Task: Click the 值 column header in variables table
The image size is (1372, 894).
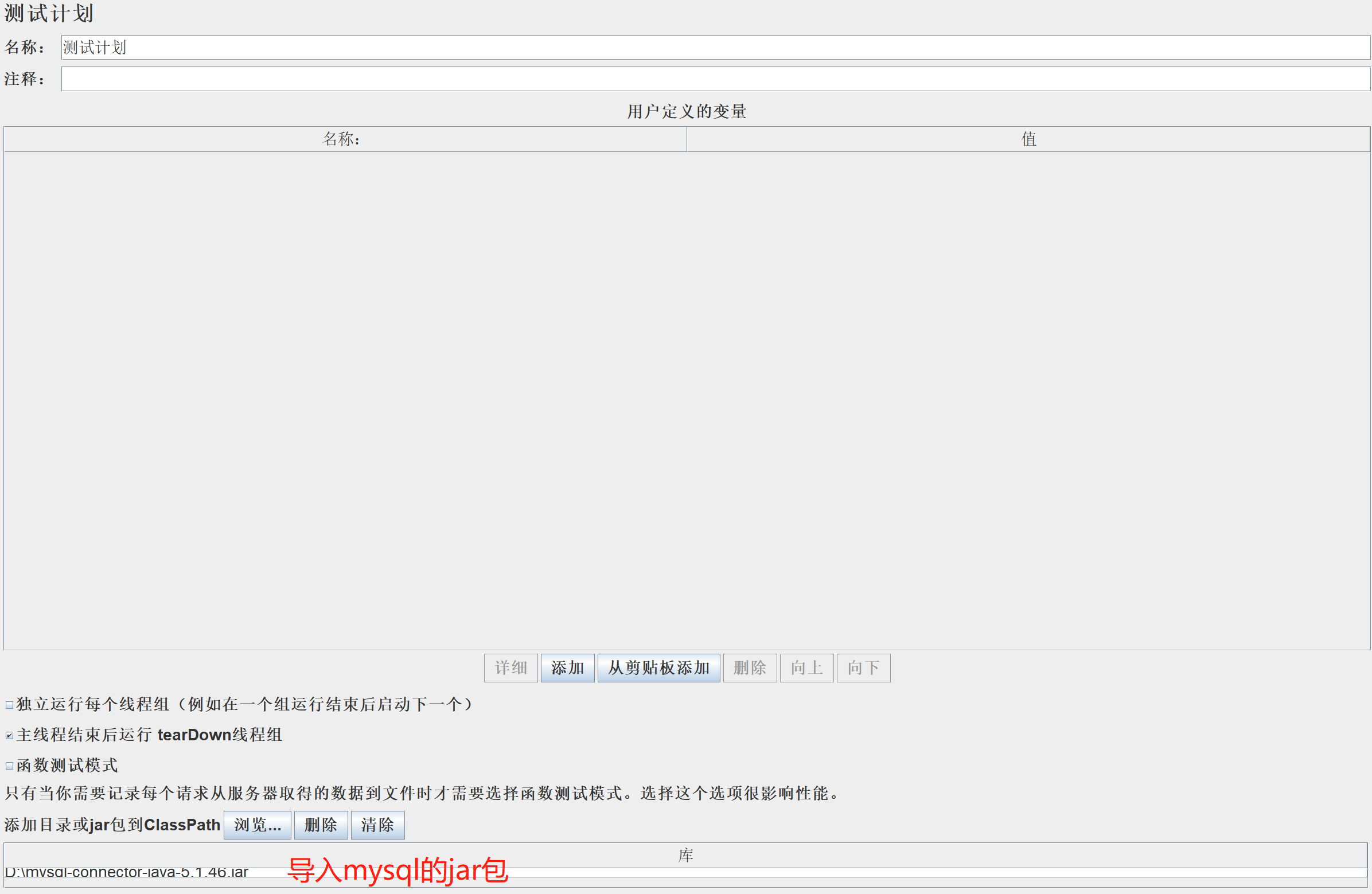Action: pos(1028,139)
